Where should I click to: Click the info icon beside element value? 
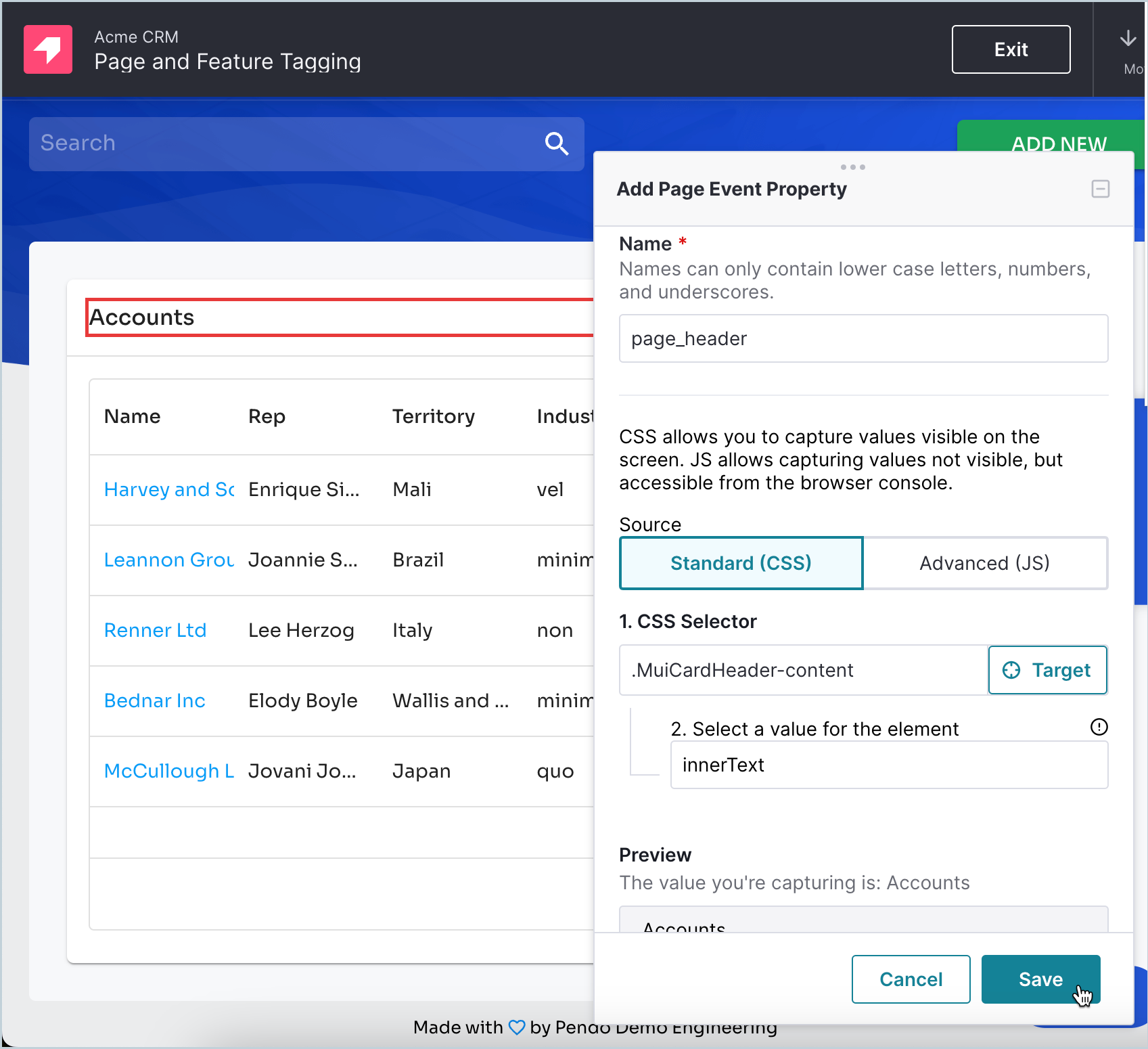[1099, 727]
